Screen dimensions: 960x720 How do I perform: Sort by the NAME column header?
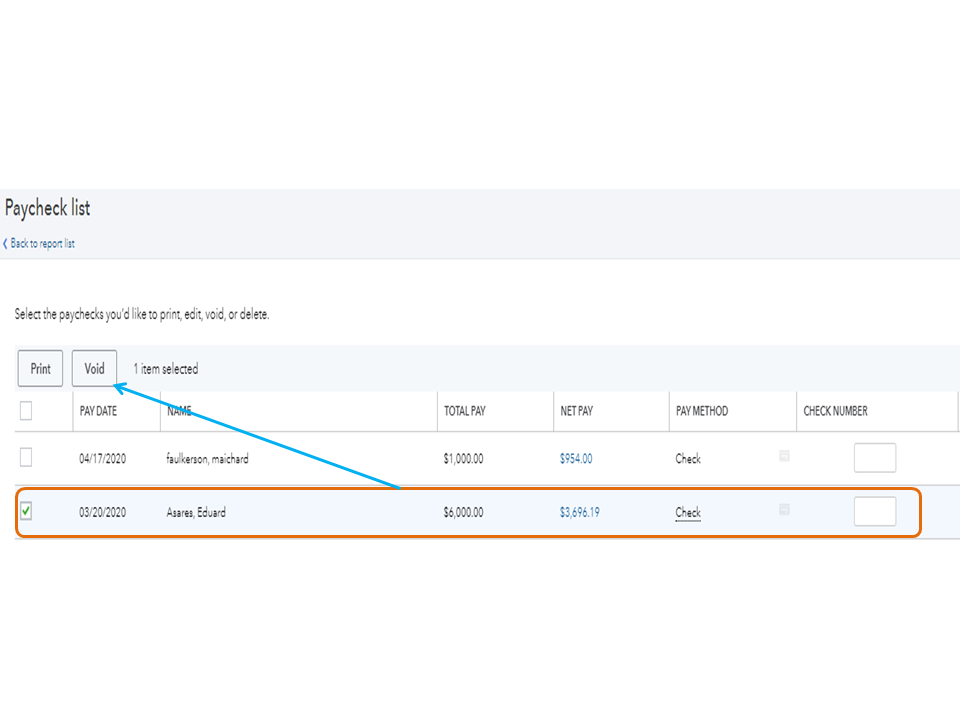pyautogui.click(x=179, y=411)
